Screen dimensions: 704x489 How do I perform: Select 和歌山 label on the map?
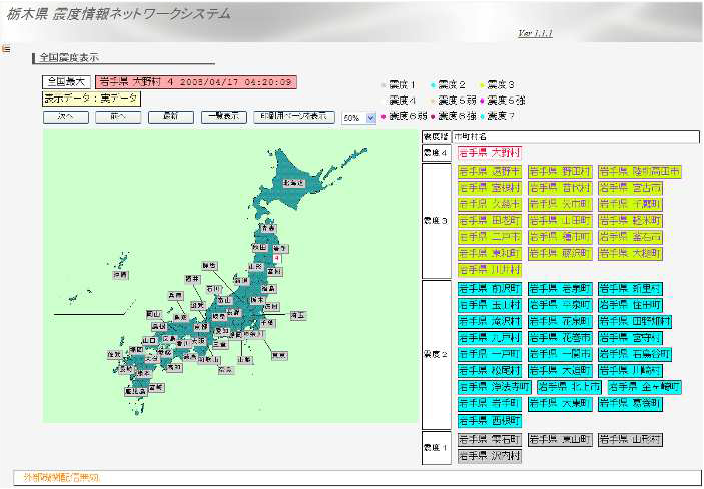[x=209, y=360]
